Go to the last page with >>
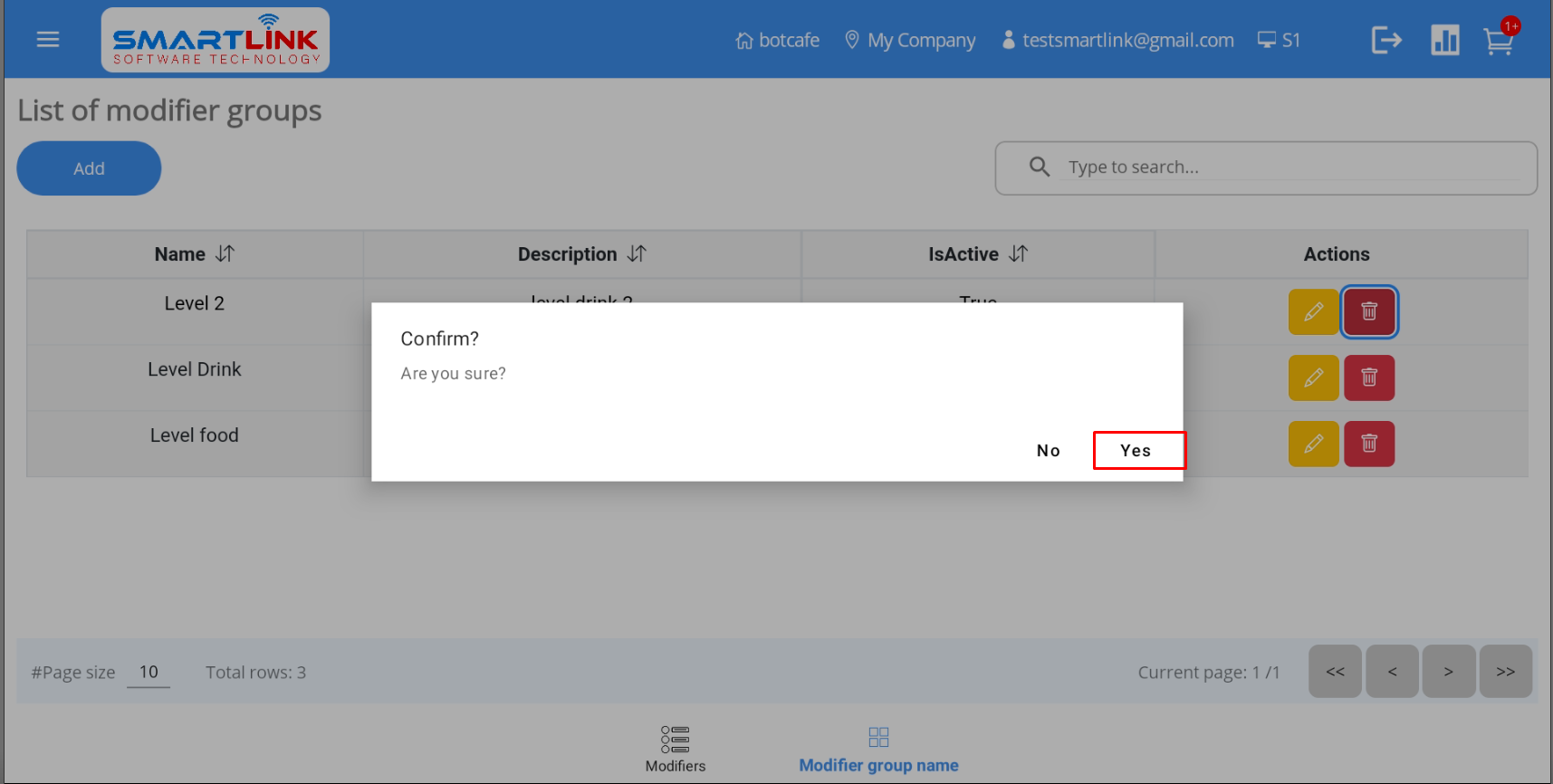Screen dimensions: 1553x784 click(1505, 672)
